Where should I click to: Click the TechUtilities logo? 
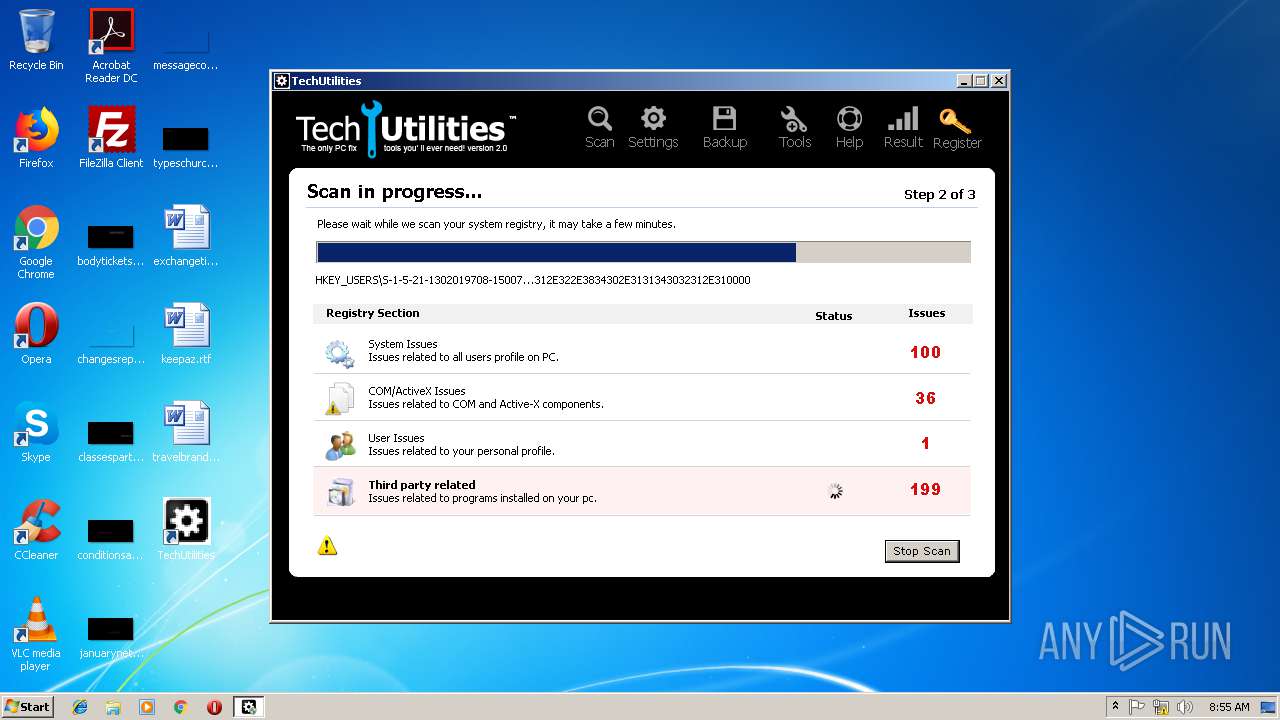pos(405,129)
